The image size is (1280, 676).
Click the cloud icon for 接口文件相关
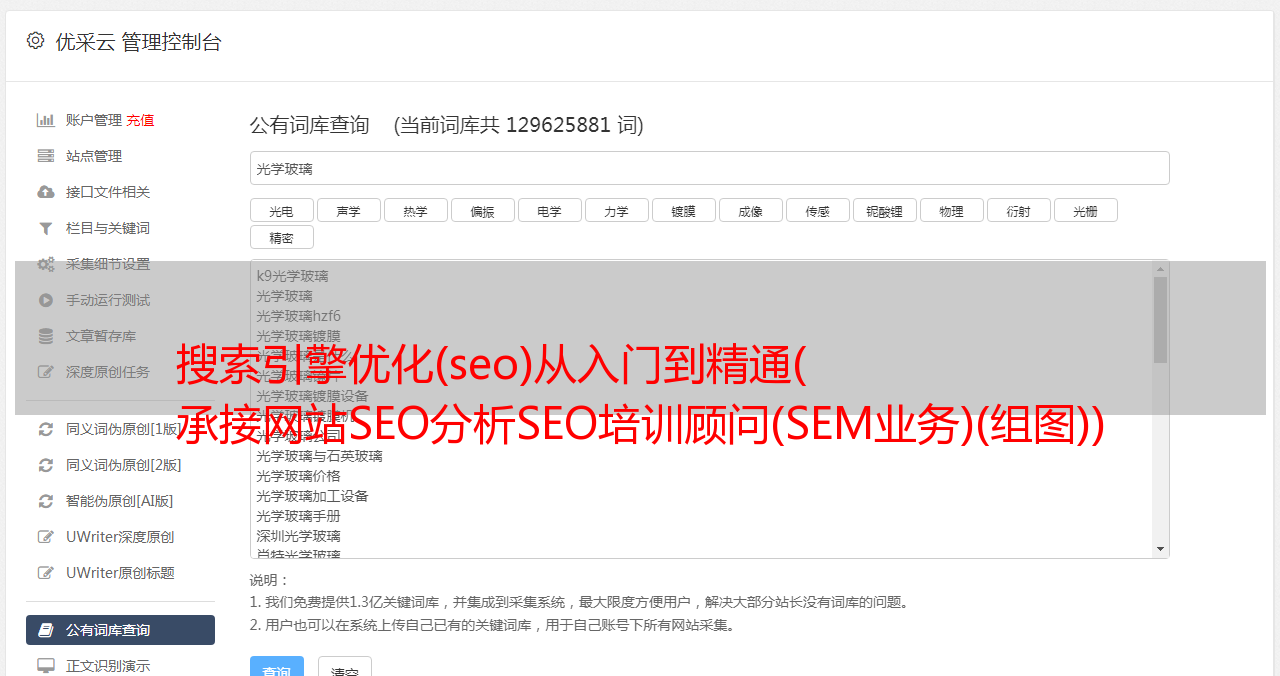point(46,192)
